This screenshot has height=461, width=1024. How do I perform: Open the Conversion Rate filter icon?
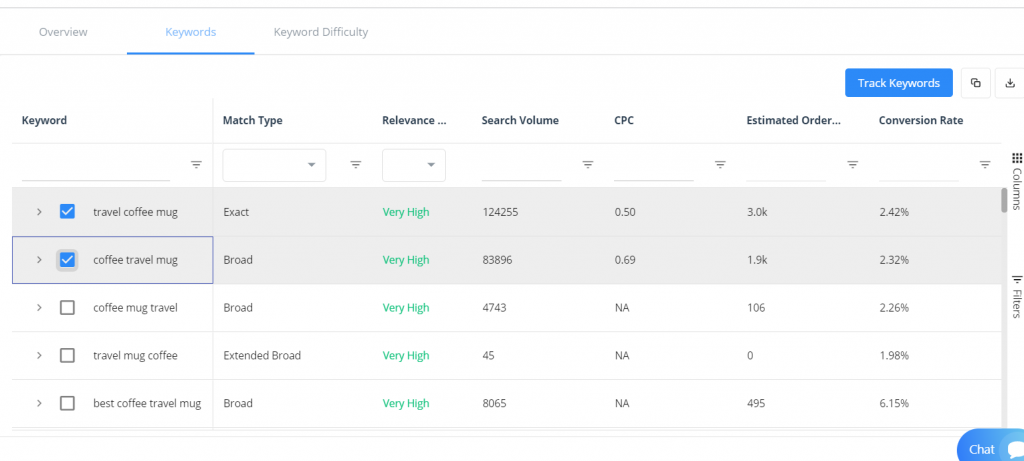[x=985, y=165]
